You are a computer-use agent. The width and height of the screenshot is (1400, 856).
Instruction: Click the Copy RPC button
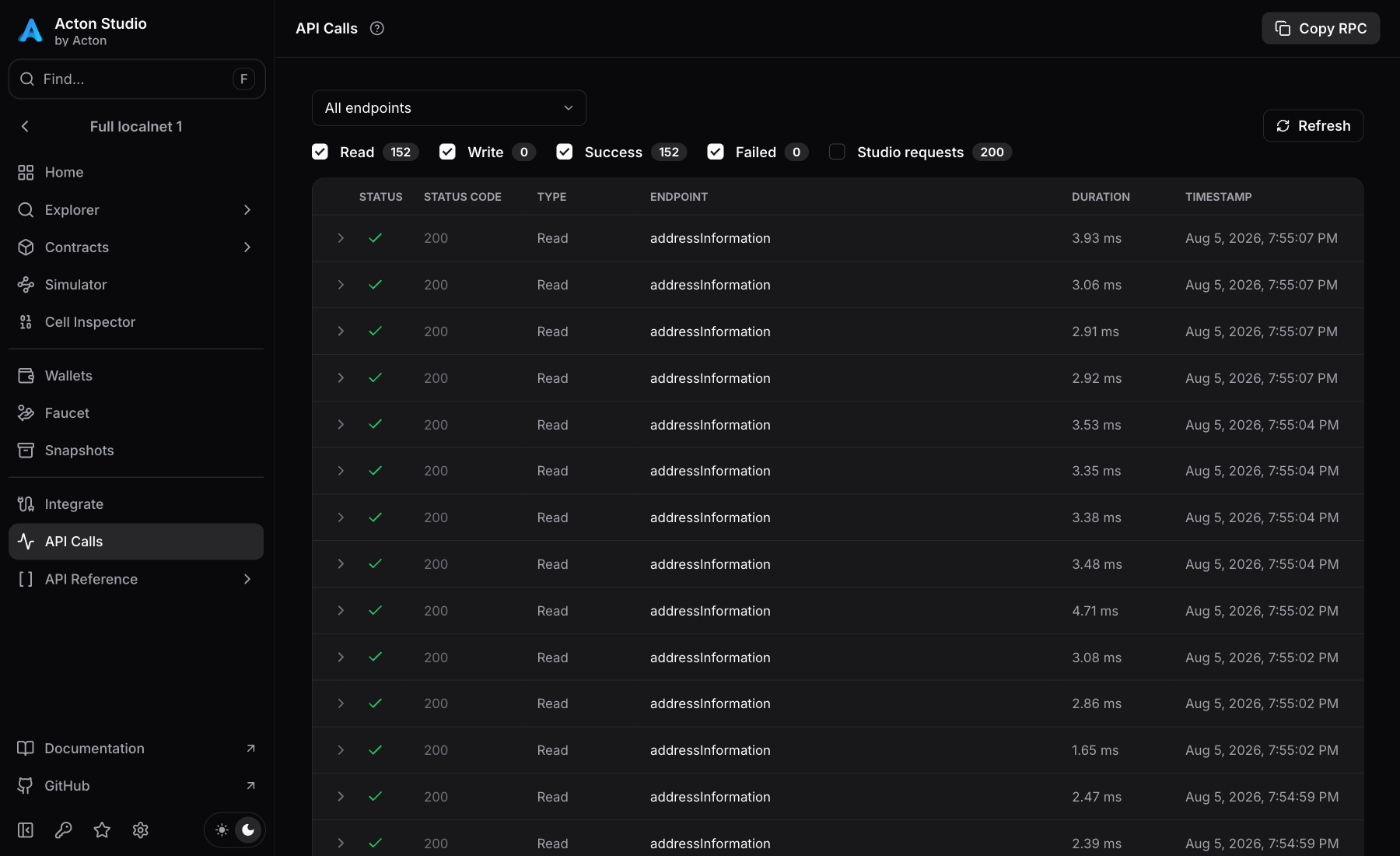coord(1321,29)
